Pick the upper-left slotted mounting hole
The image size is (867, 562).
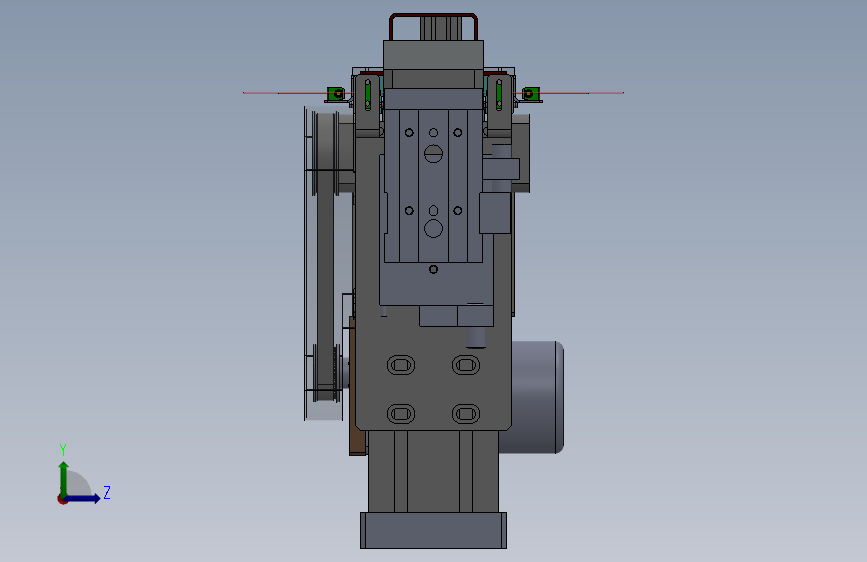pyautogui.click(x=401, y=365)
